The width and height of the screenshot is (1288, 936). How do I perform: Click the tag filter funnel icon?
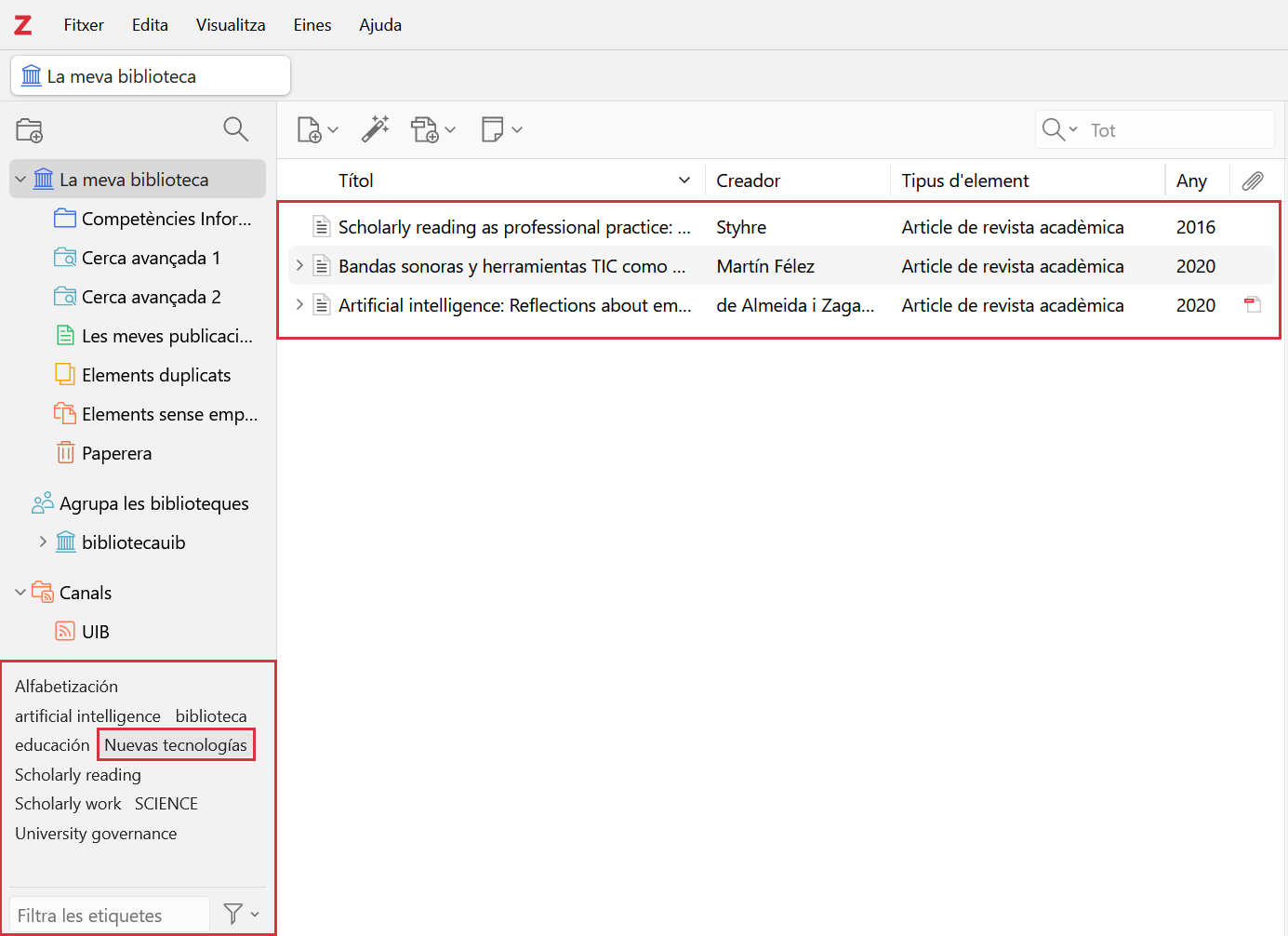[233, 915]
